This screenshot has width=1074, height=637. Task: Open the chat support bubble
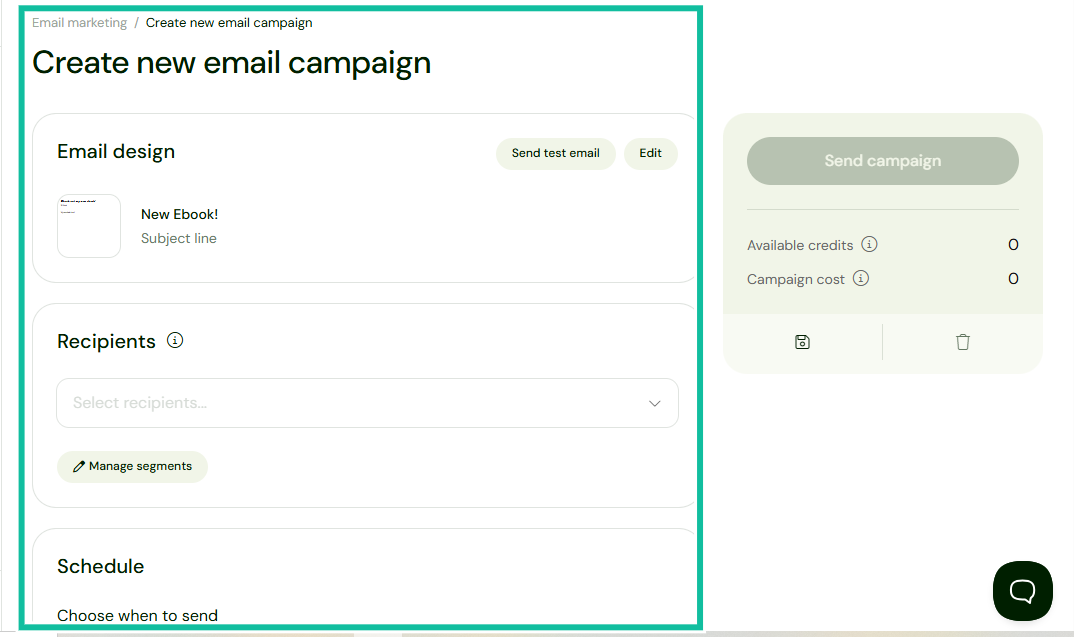(x=1022, y=591)
